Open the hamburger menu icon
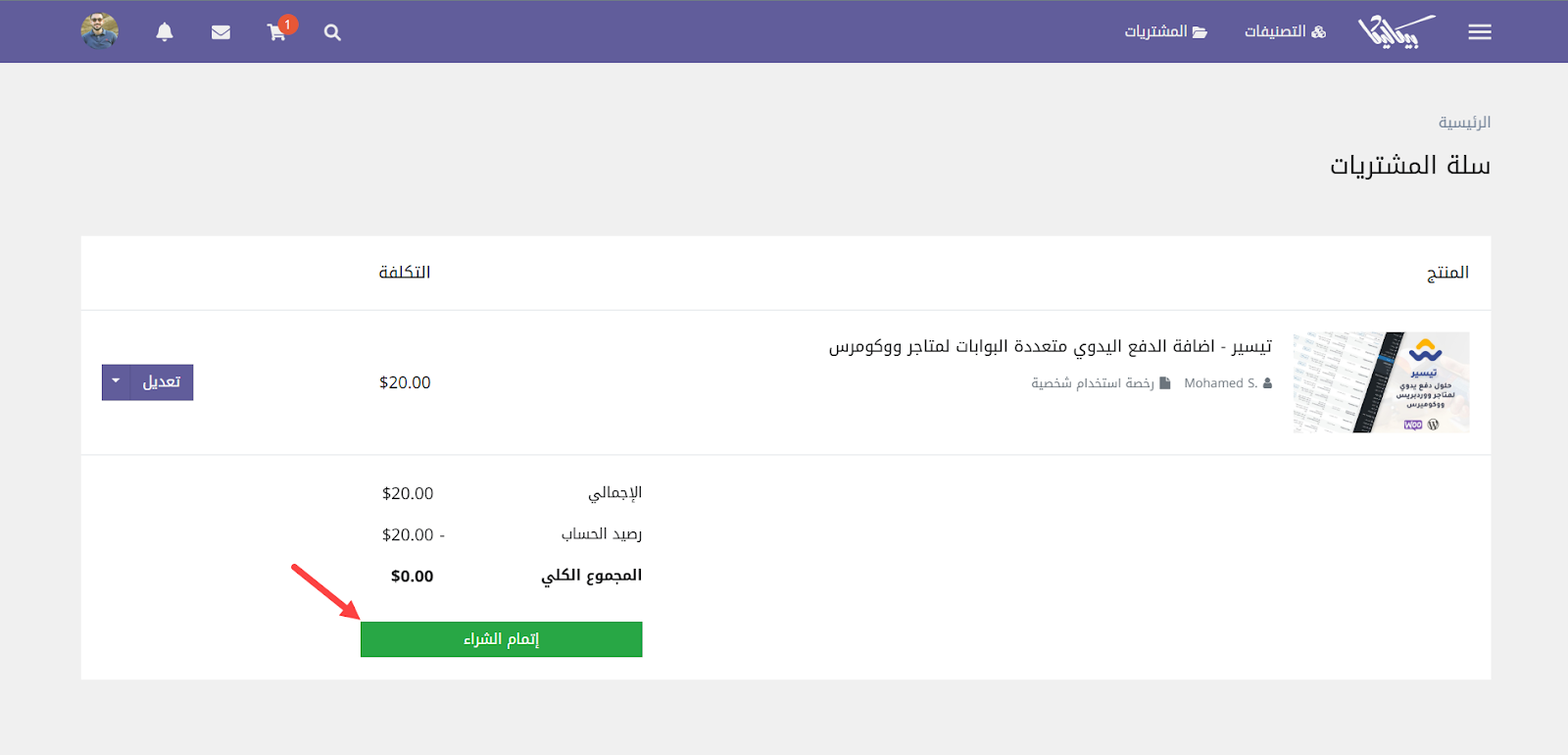Screen dimensions: 1568x755 pos(1479,32)
